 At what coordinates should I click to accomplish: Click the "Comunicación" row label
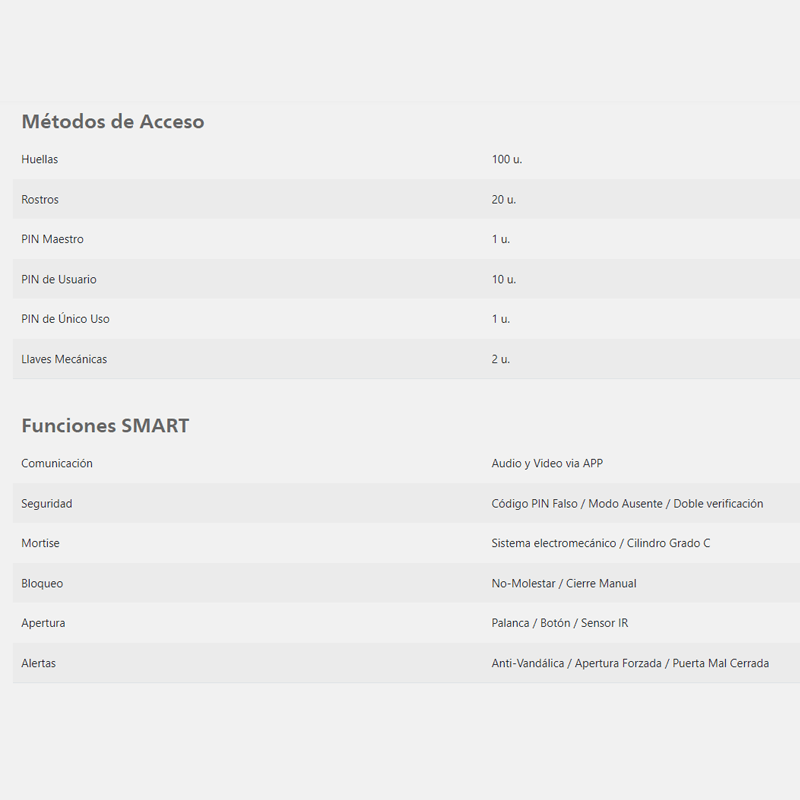[x=57, y=464]
